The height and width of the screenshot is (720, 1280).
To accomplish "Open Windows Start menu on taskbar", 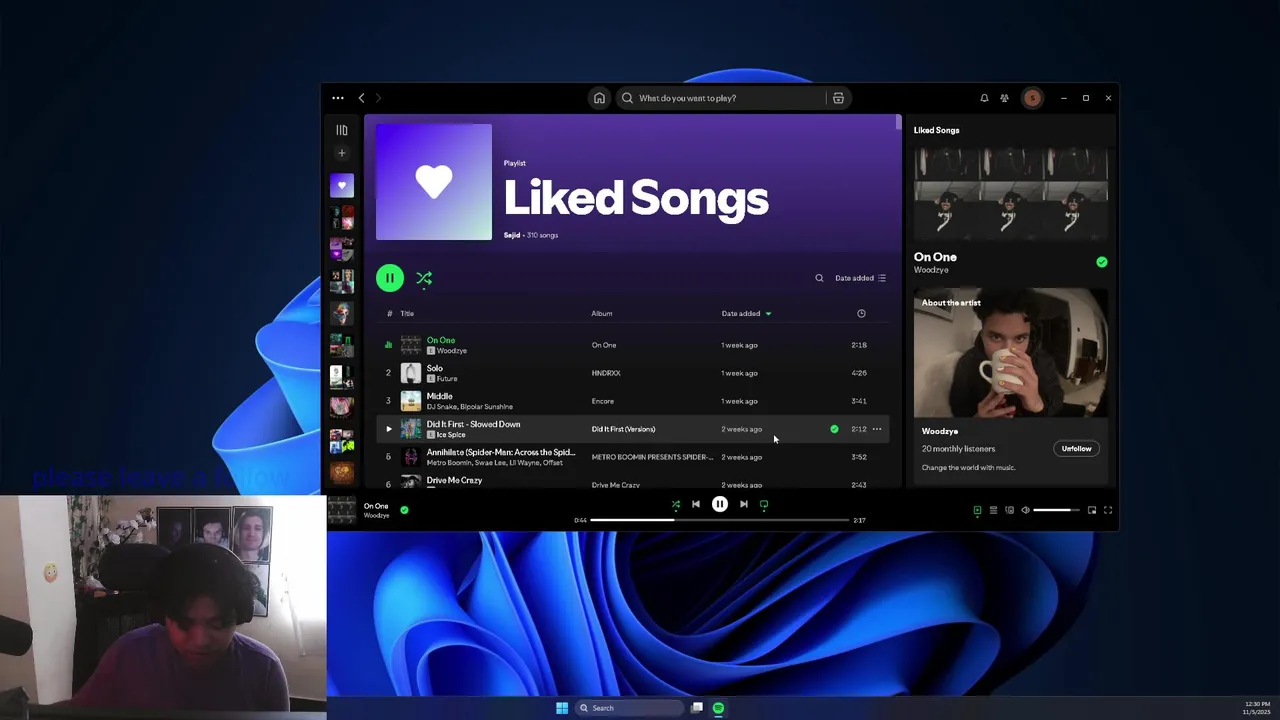I will tap(562, 708).
